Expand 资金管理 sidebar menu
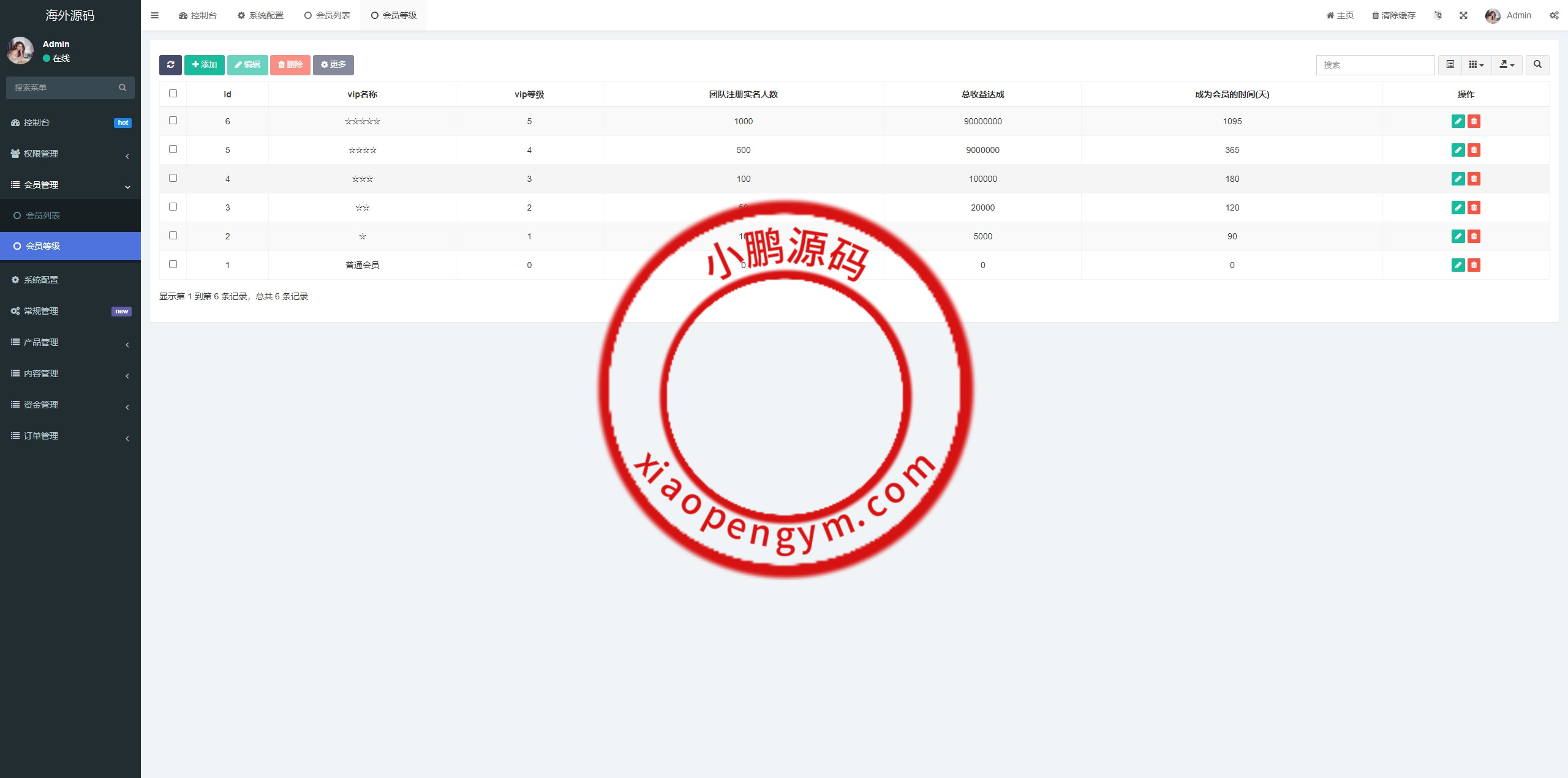The width and height of the screenshot is (1568, 778). (70, 405)
